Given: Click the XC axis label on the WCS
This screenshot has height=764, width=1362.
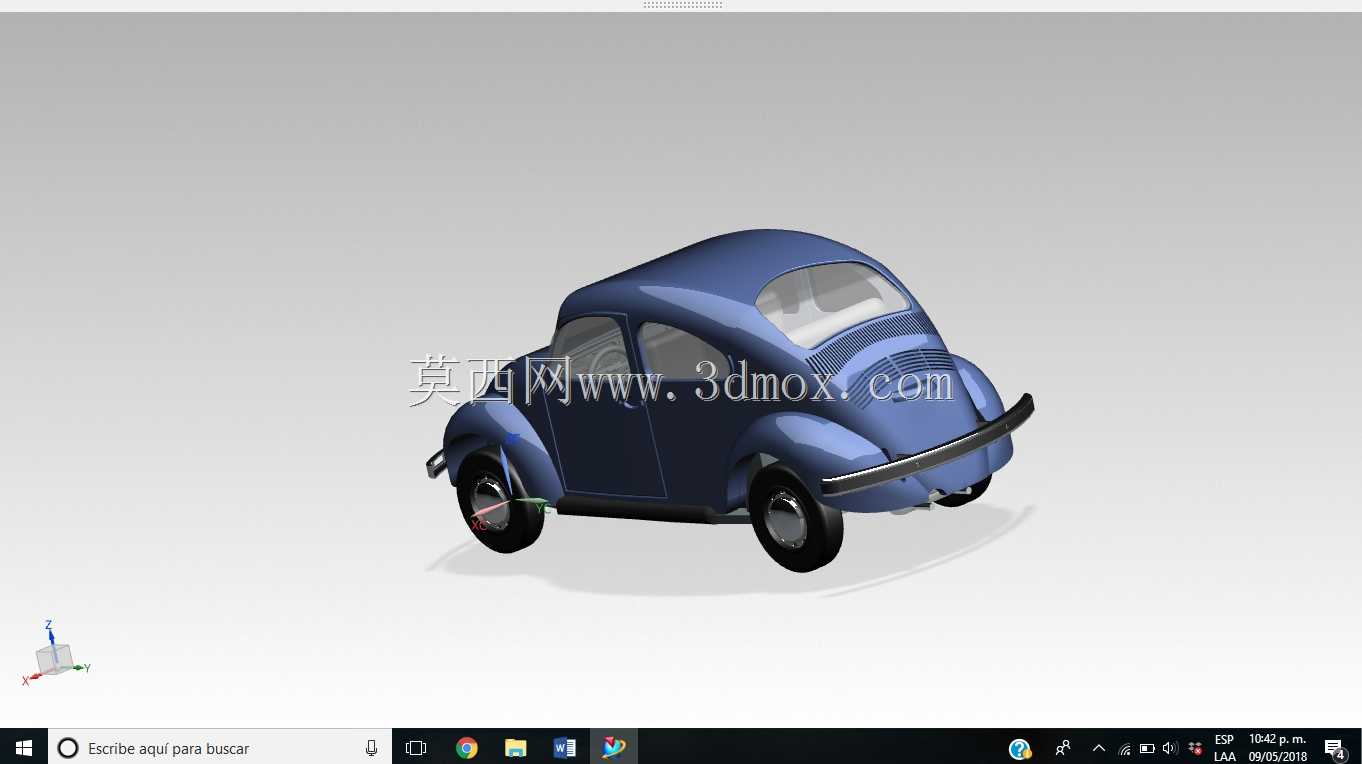Looking at the screenshot, I should 479,525.
